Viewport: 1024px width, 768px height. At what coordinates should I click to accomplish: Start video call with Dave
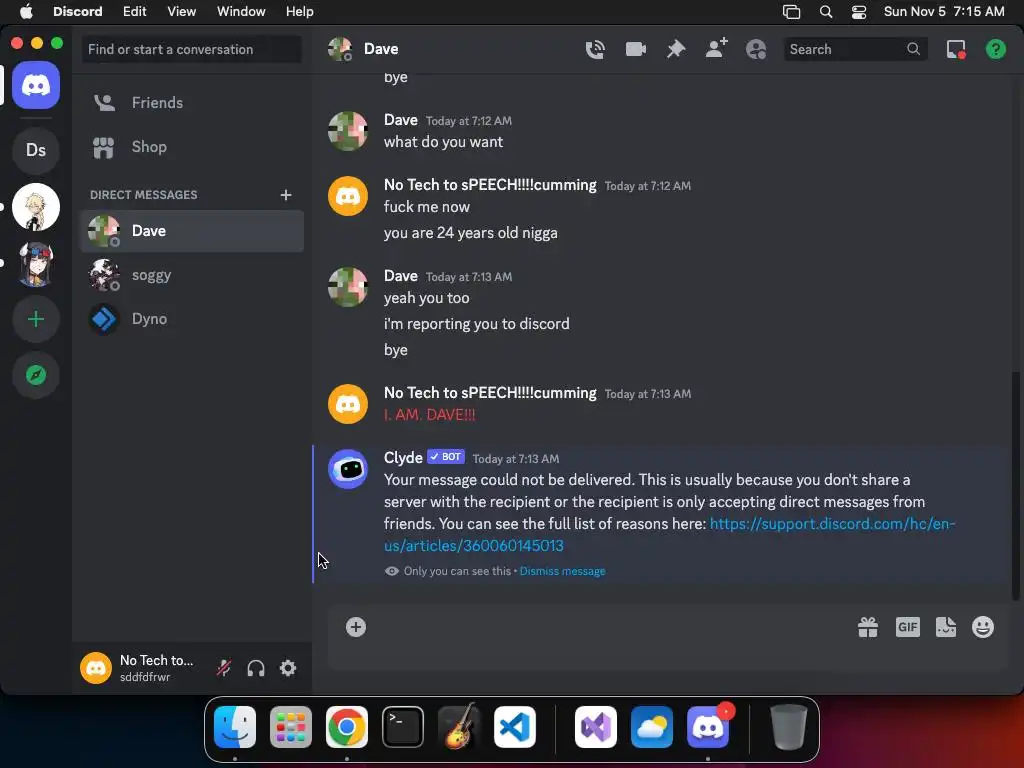click(x=635, y=49)
